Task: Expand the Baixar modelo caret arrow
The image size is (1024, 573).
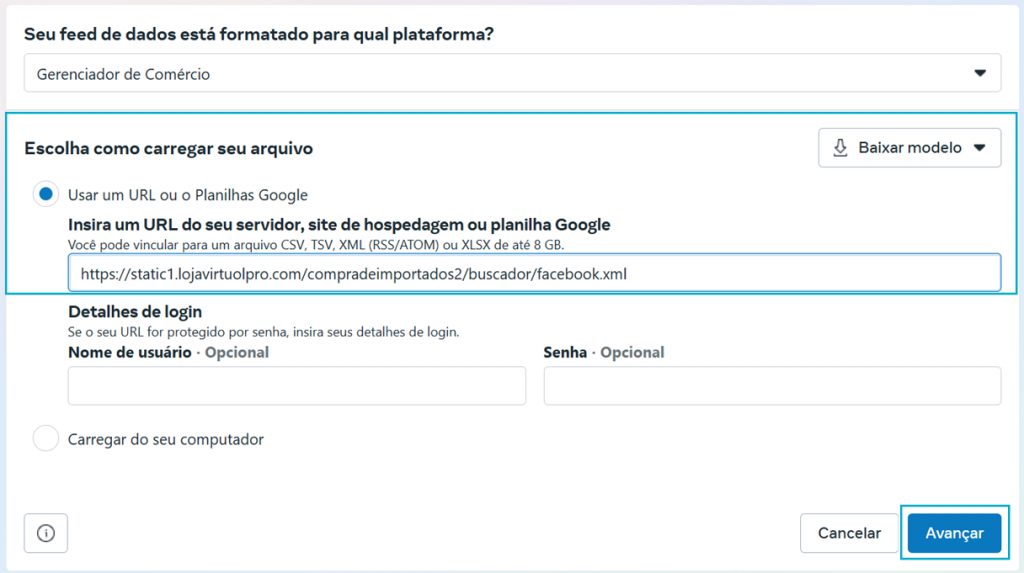Action: coord(980,148)
